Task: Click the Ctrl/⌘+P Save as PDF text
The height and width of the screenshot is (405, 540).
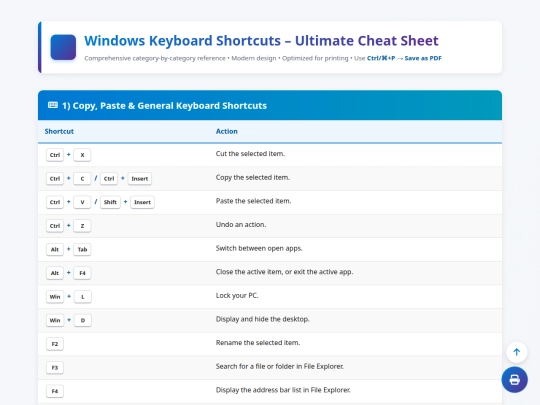Action: (404, 58)
